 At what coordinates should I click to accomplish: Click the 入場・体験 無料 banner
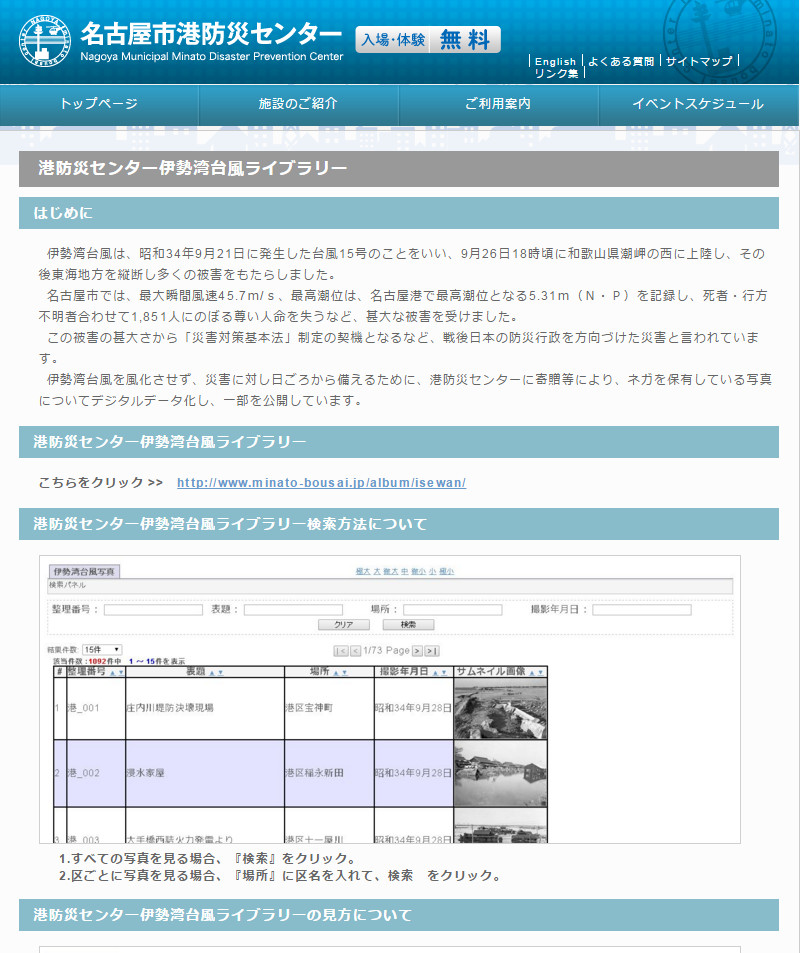point(428,40)
